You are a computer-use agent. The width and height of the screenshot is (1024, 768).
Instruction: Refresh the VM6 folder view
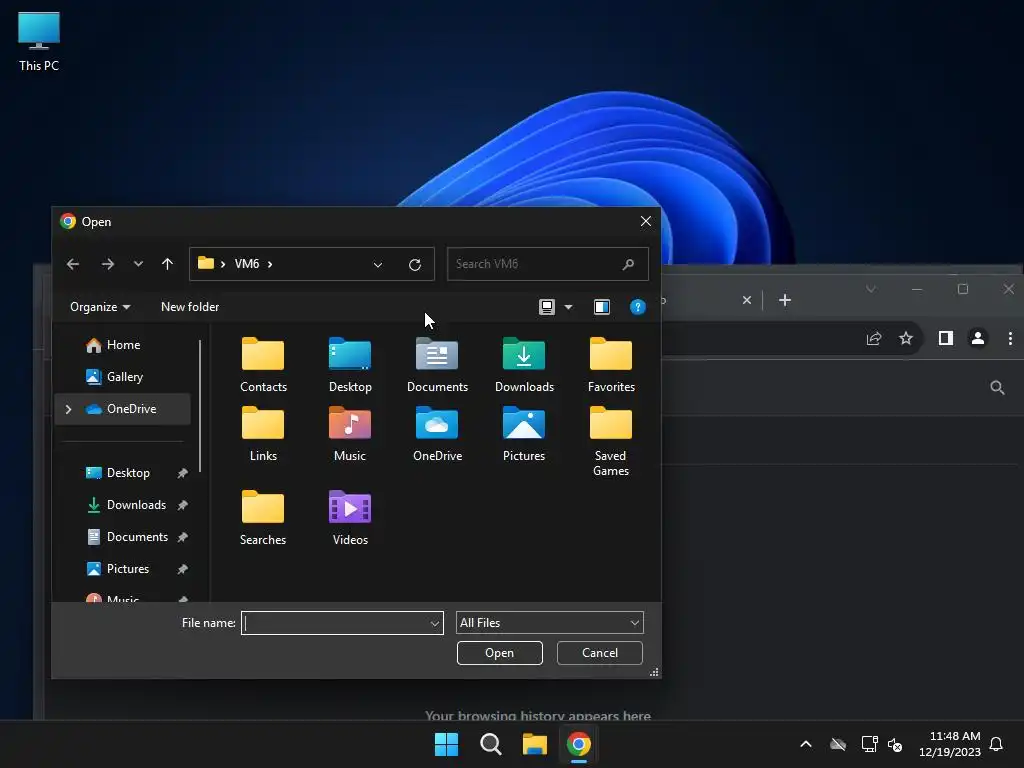(x=415, y=264)
